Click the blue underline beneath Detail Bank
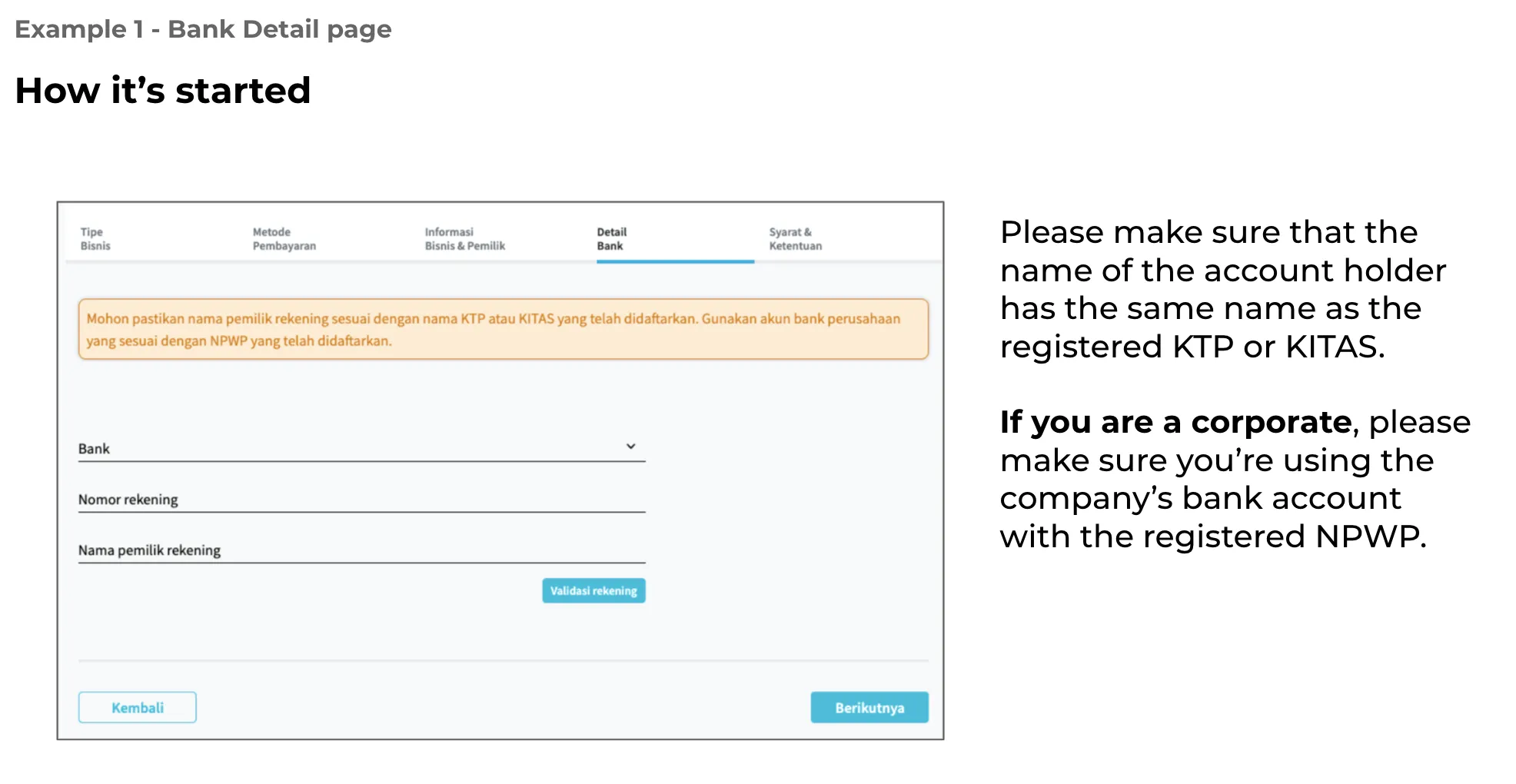This screenshot has width=1516, height=784. 675,262
